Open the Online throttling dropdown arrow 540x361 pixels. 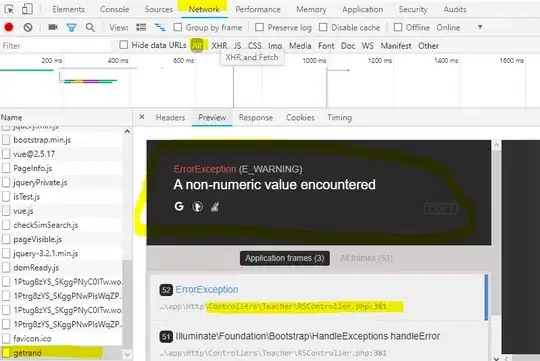pyautogui.click(x=480, y=27)
